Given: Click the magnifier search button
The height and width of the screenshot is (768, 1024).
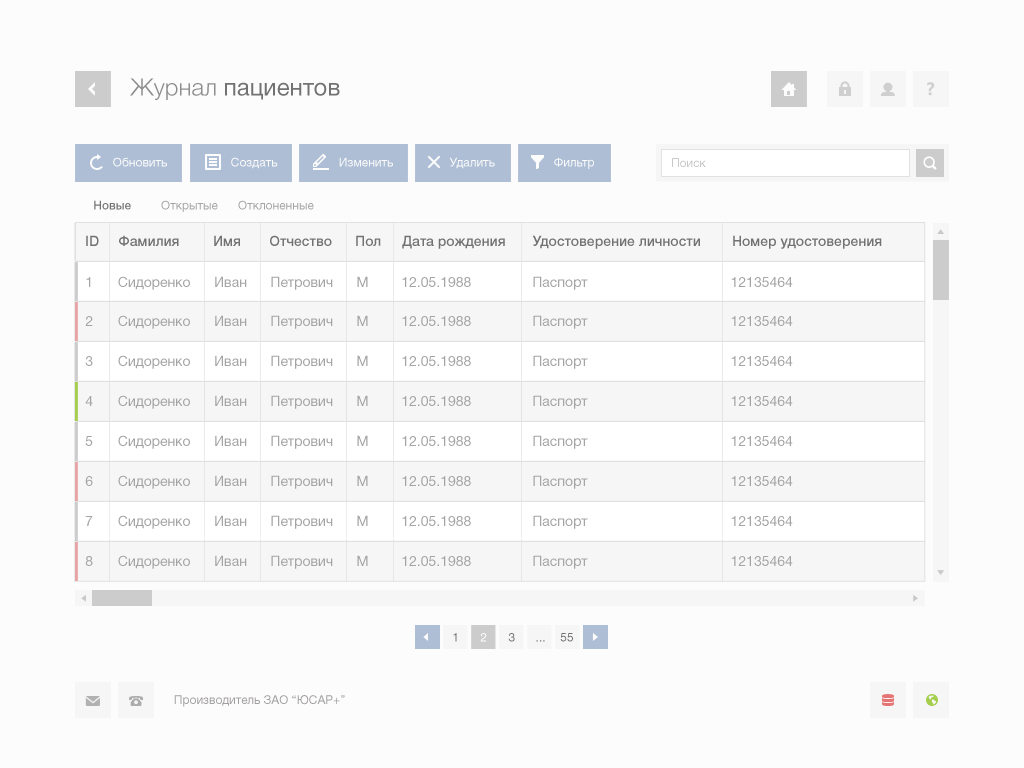Looking at the screenshot, I should tap(929, 163).
